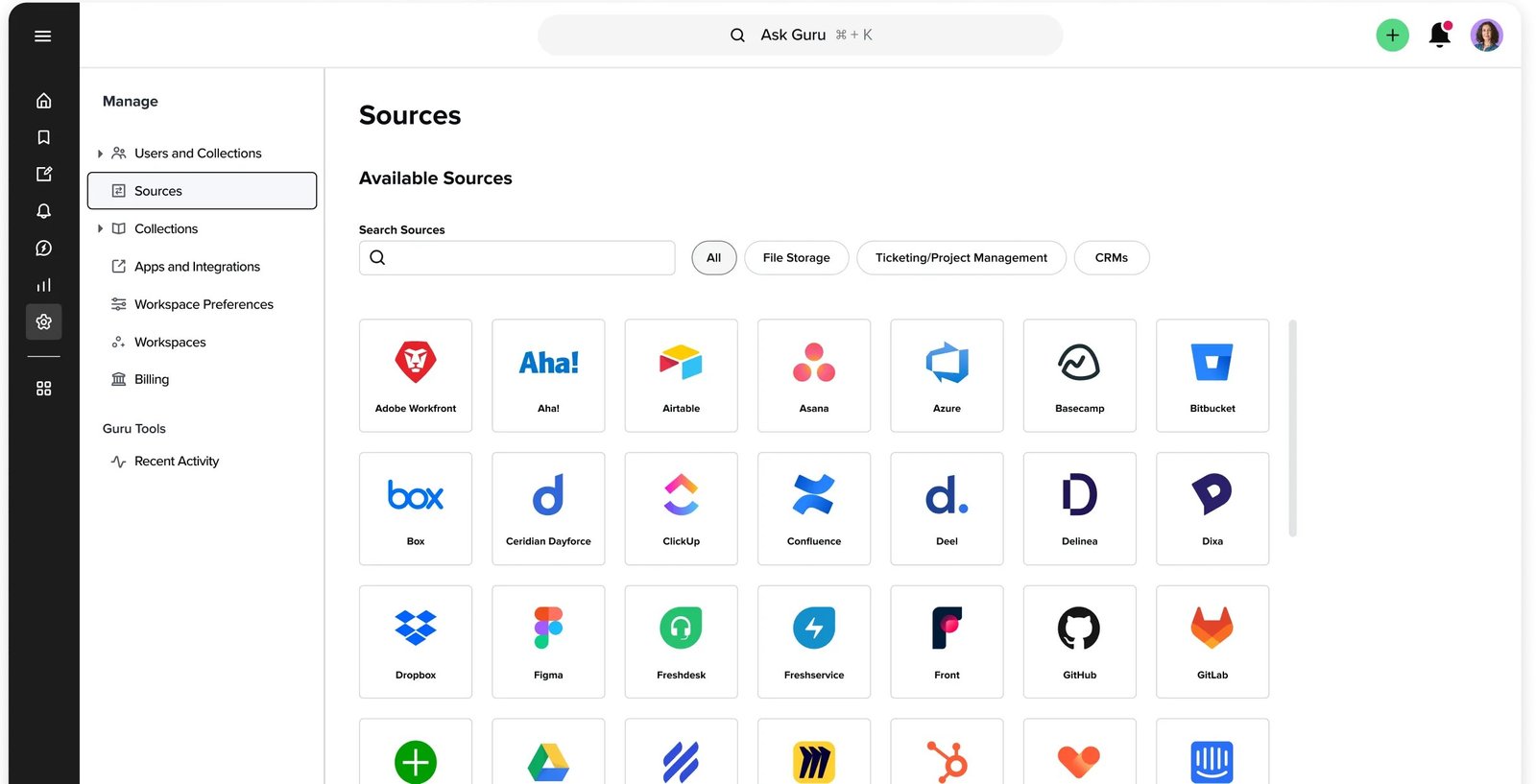Screen dimensions: 1536x784
Task: Open the notifications bell in the top bar
Action: pyautogui.click(x=1439, y=36)
